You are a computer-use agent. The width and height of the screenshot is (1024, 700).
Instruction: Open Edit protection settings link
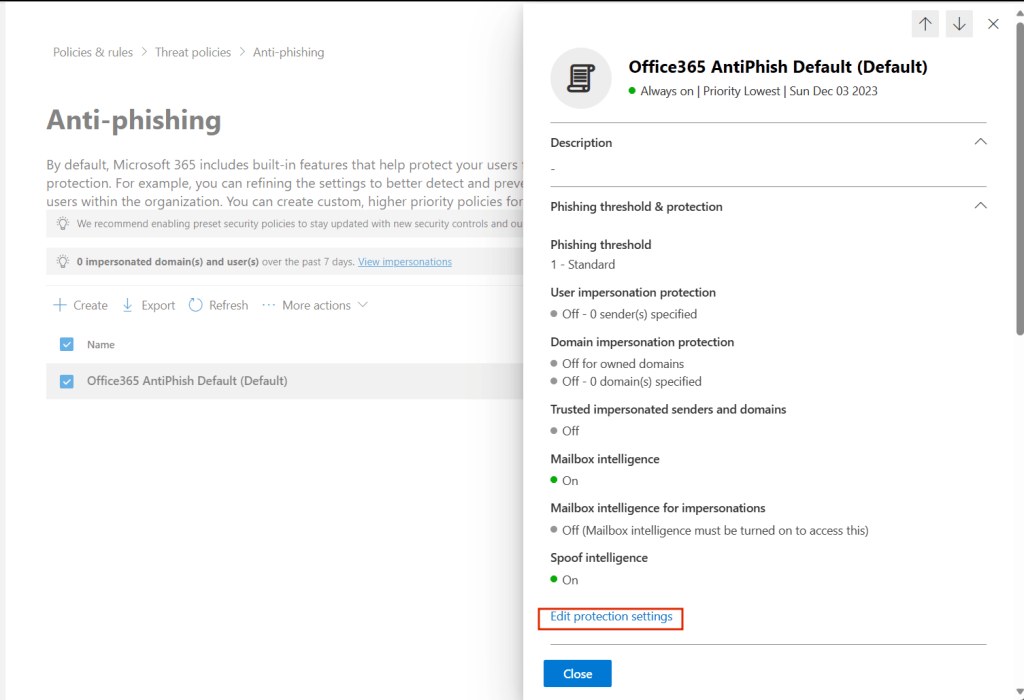pos(611,617)
